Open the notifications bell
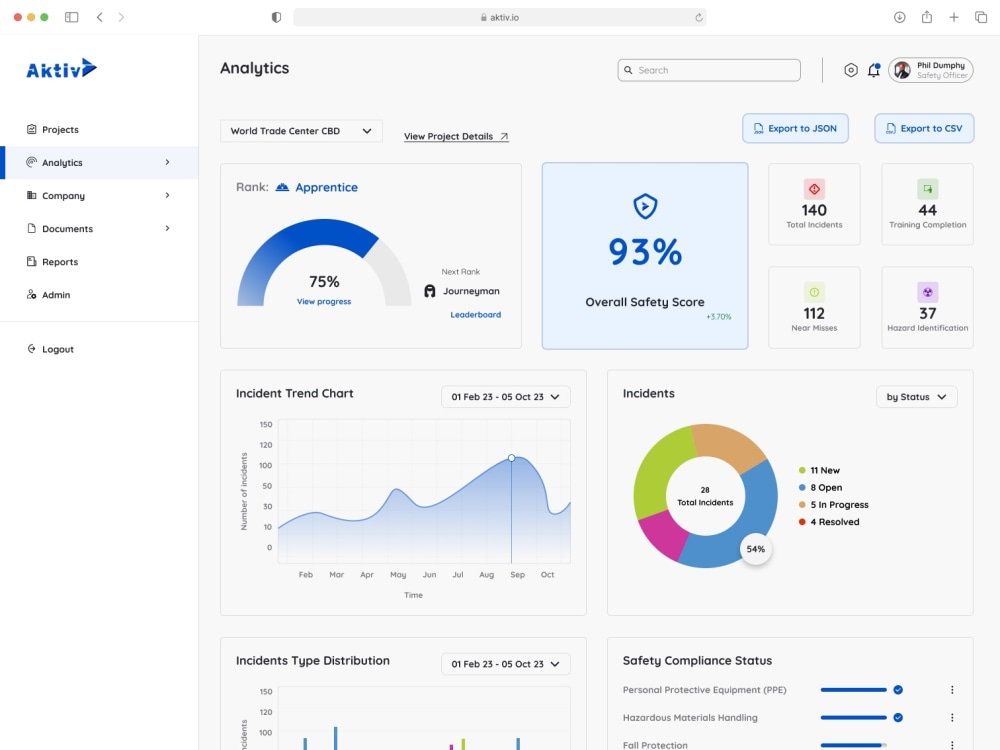This screenshot has height=750, width=1000. 874,70
